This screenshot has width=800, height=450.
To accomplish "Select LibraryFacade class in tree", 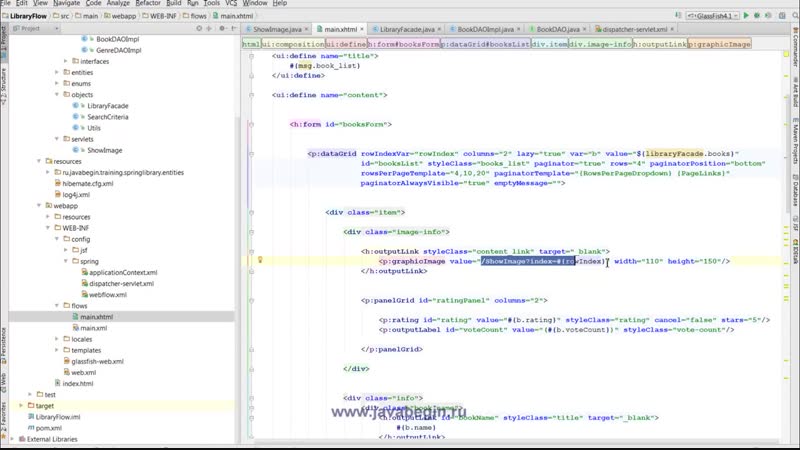I will (108, 106).
